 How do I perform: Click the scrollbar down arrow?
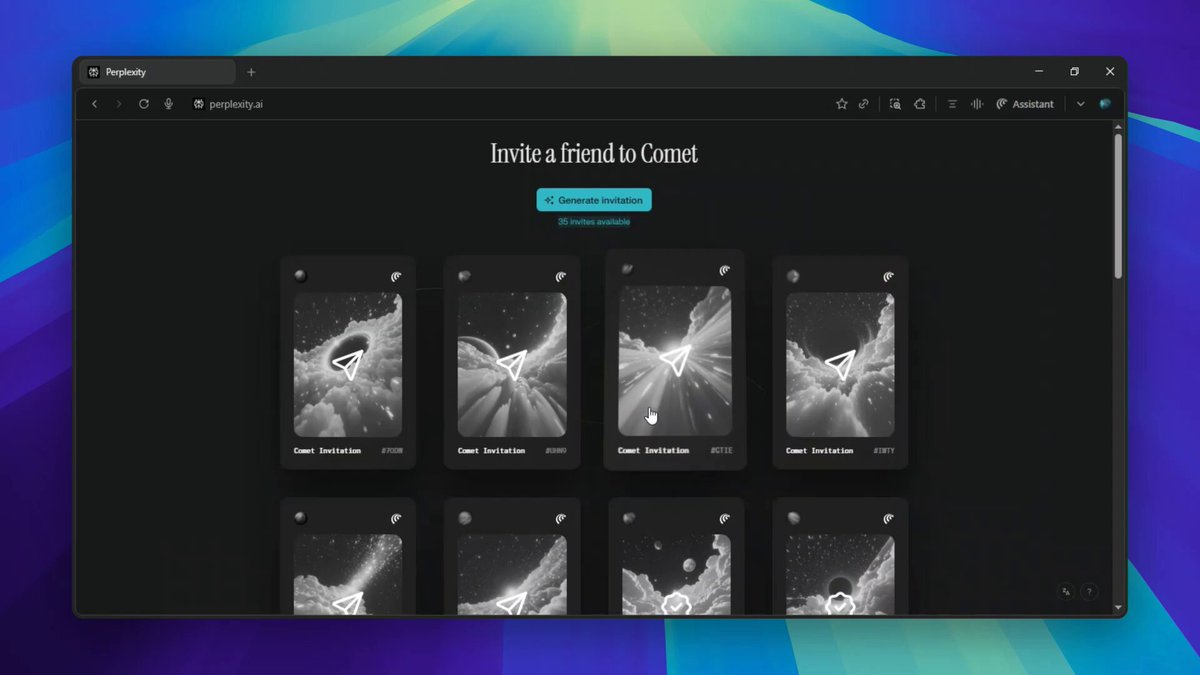1118,608
